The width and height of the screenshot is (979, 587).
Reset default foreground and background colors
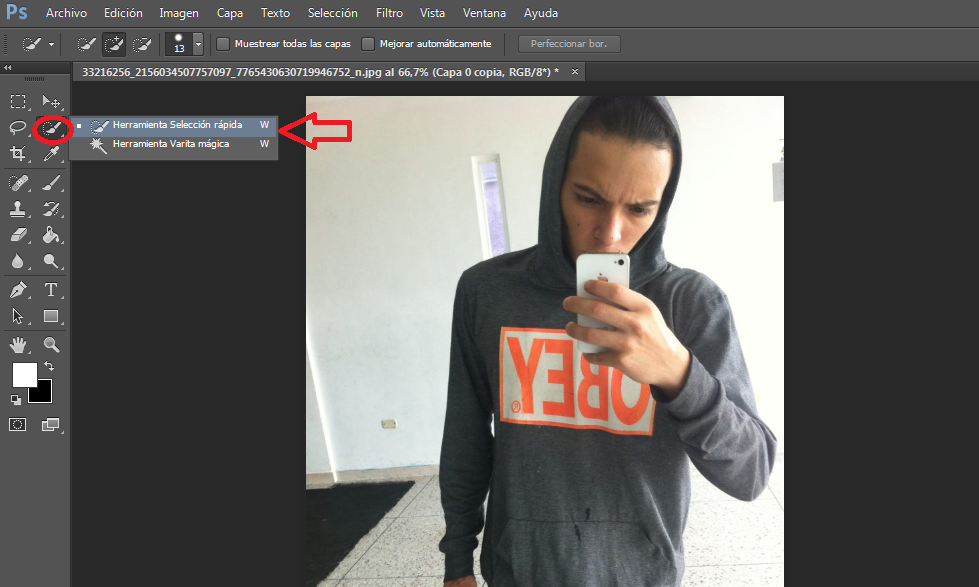tap(16, 400)
